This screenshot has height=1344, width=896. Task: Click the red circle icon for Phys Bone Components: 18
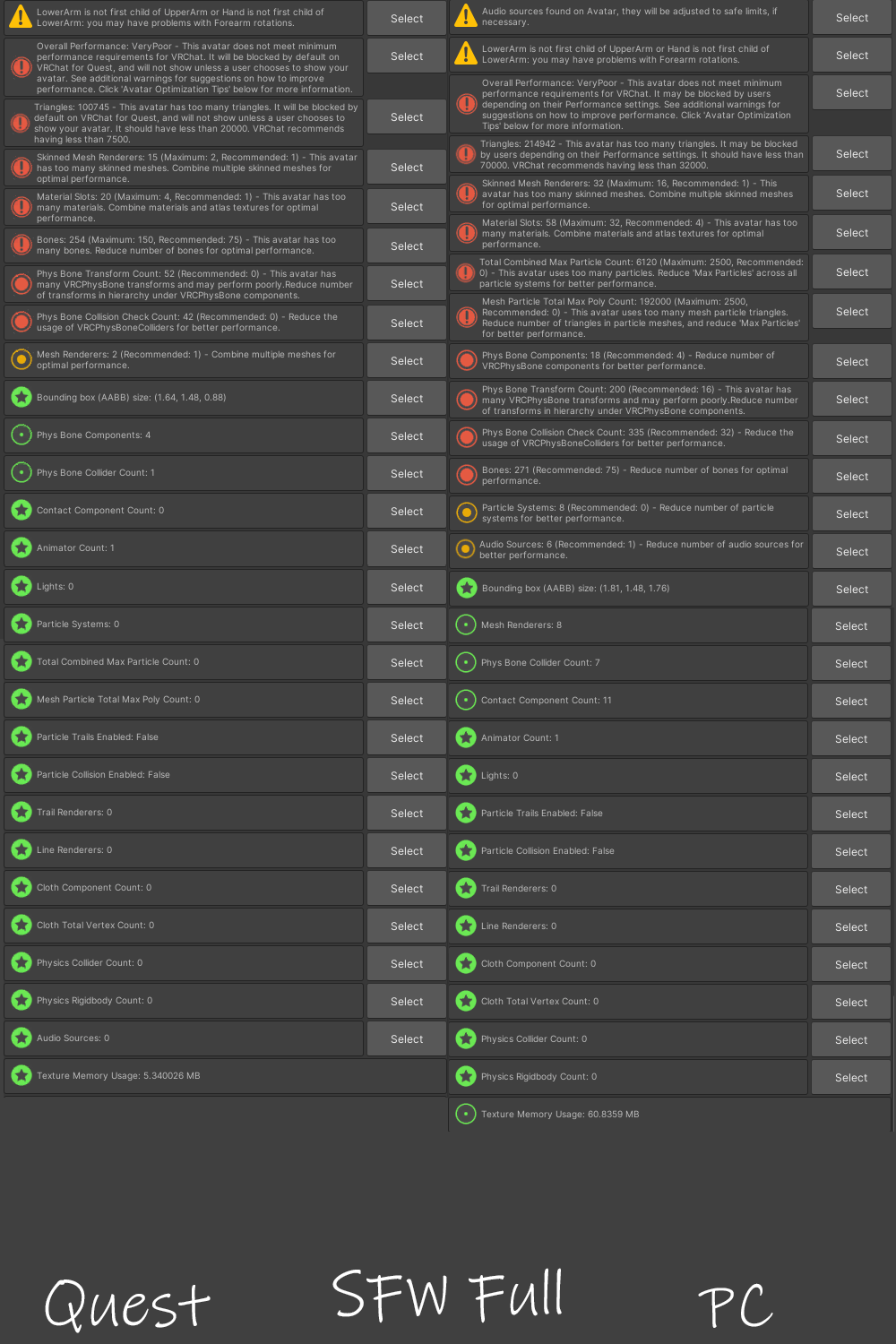pyautogui.click(x=466, y=360)
